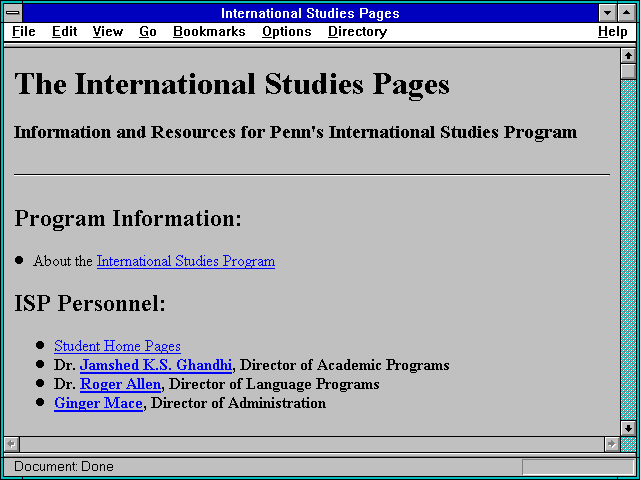Click the 'Document: Done' status text
640x480 pixels.
(x=64, y=467)
